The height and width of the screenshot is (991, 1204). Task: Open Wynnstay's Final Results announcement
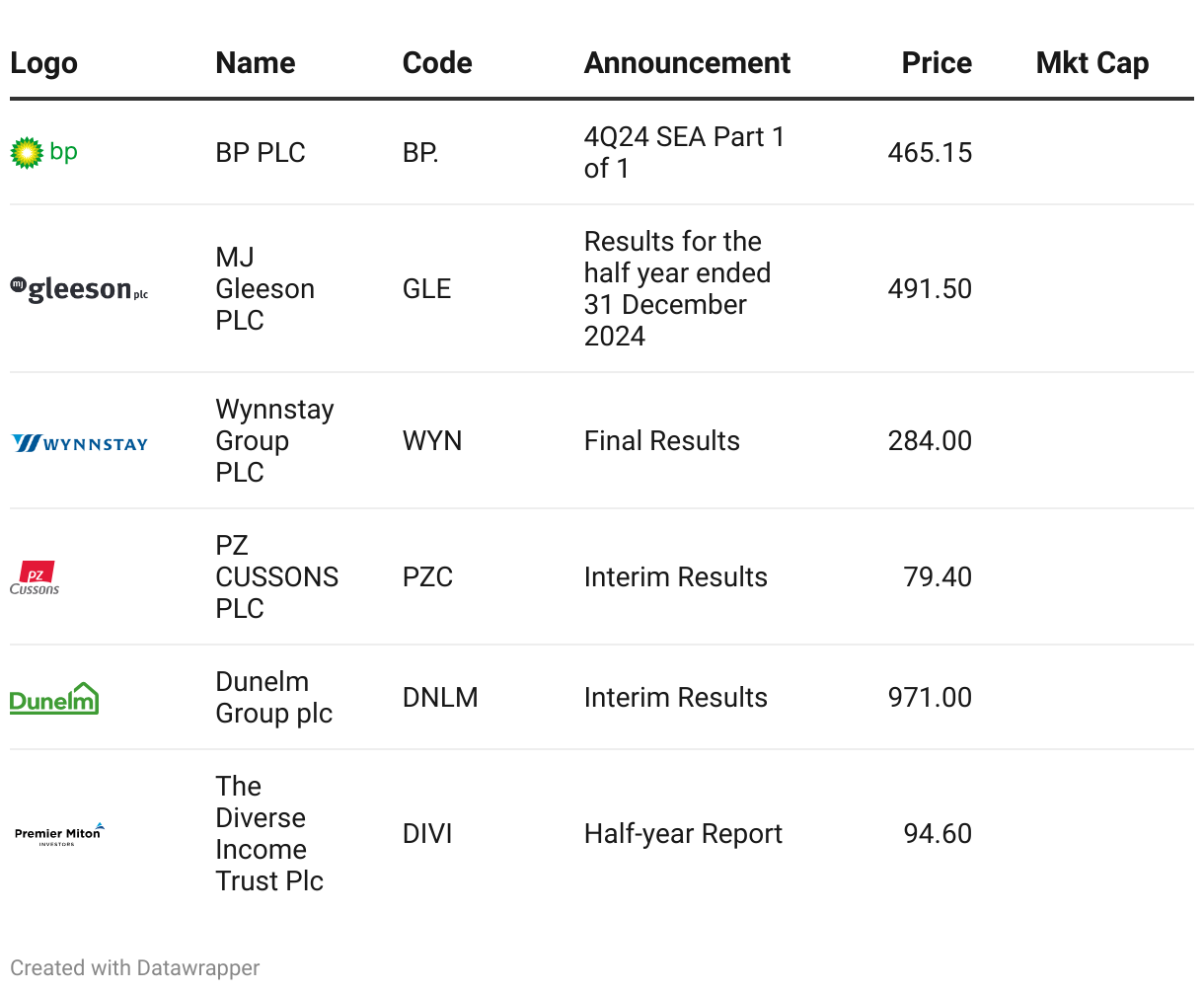(661, 441)
